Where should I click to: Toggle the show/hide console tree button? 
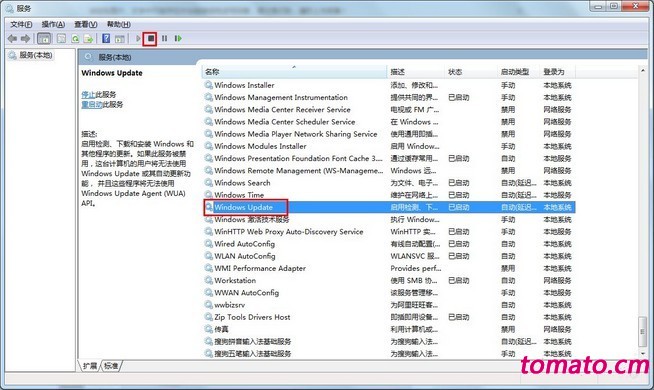tap(44, 39)
